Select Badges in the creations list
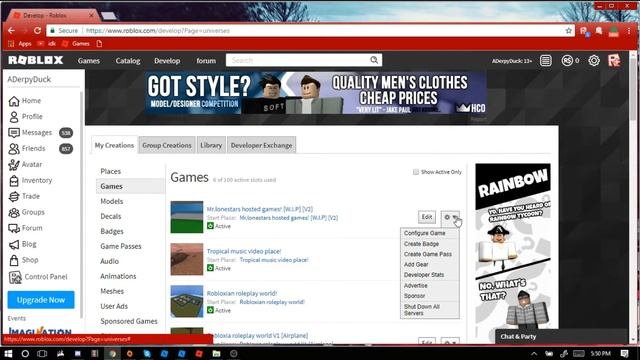 tap(112, 231)
